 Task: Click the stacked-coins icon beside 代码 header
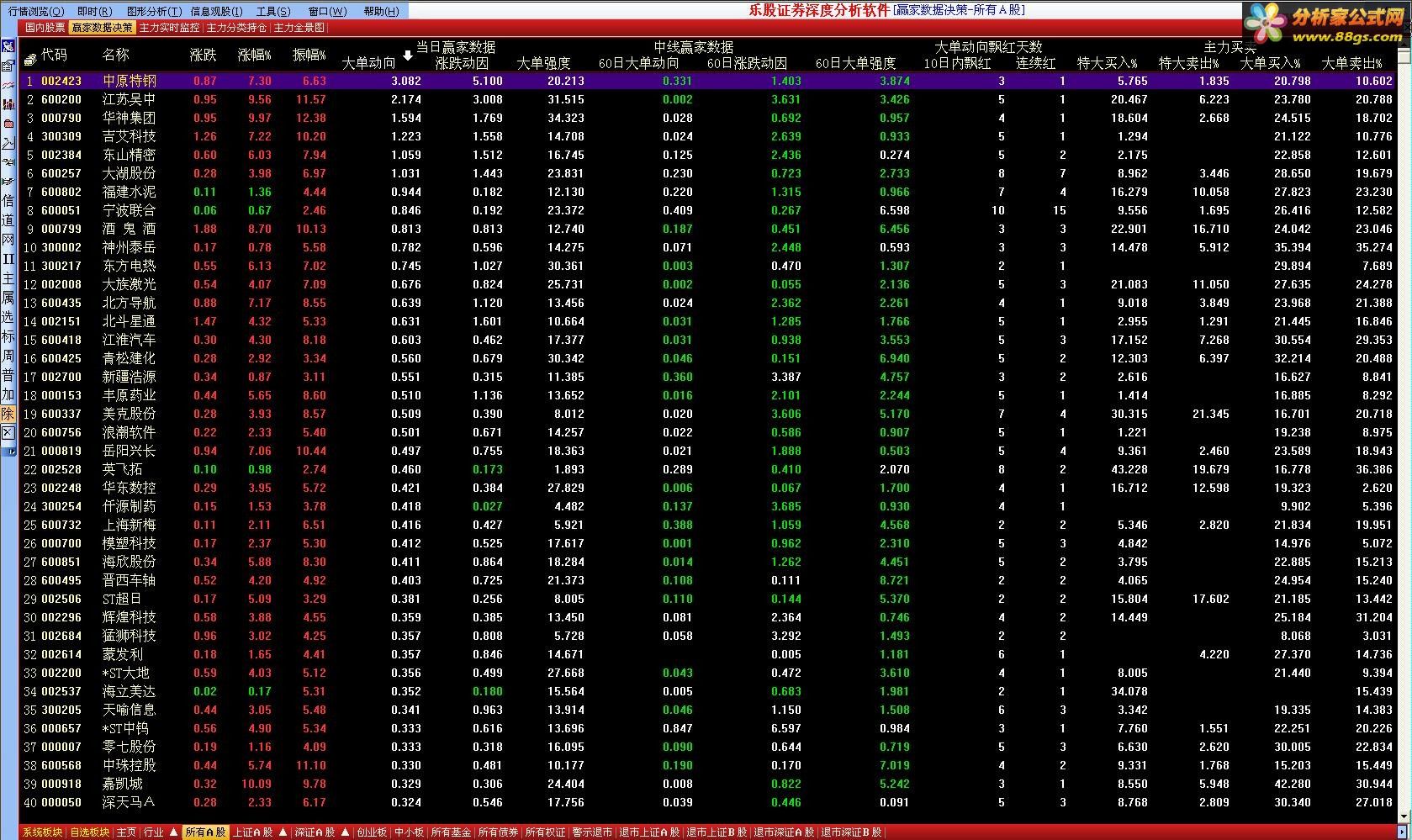point(30,59)
